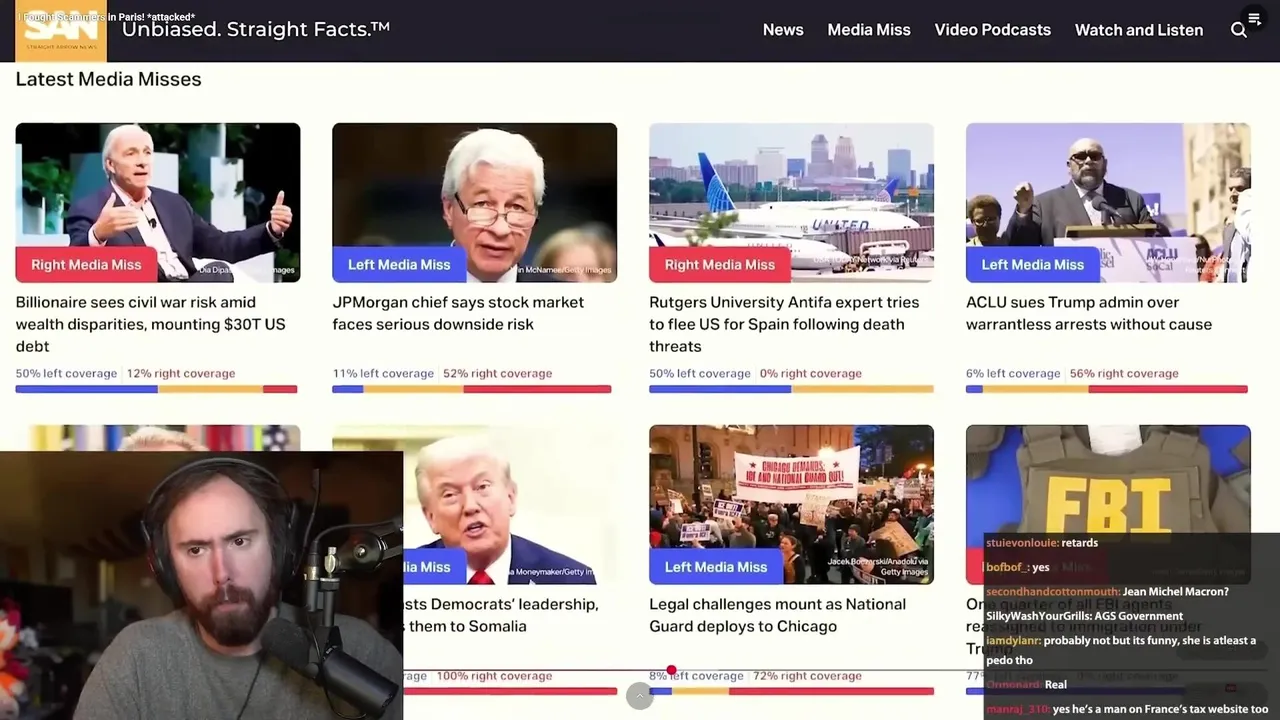Image resolution: width=1280 pixels, height=720 pixels.
Task: Open the Rutgers University Antifa expert headline
Action: (784, 324)
